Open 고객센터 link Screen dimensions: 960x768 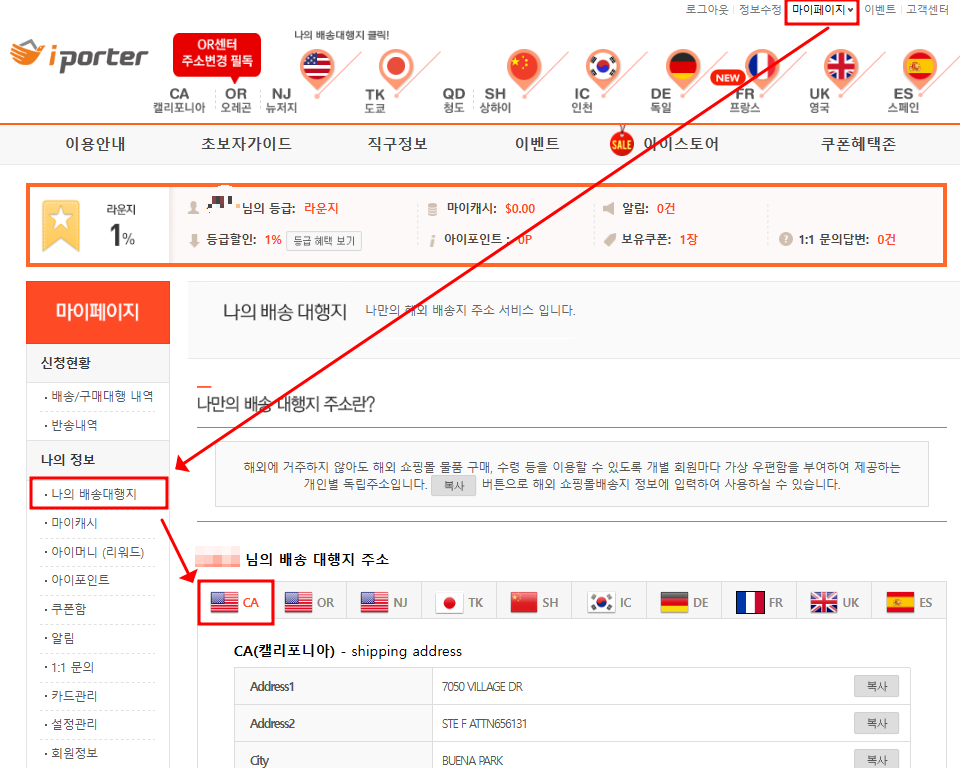927,10
